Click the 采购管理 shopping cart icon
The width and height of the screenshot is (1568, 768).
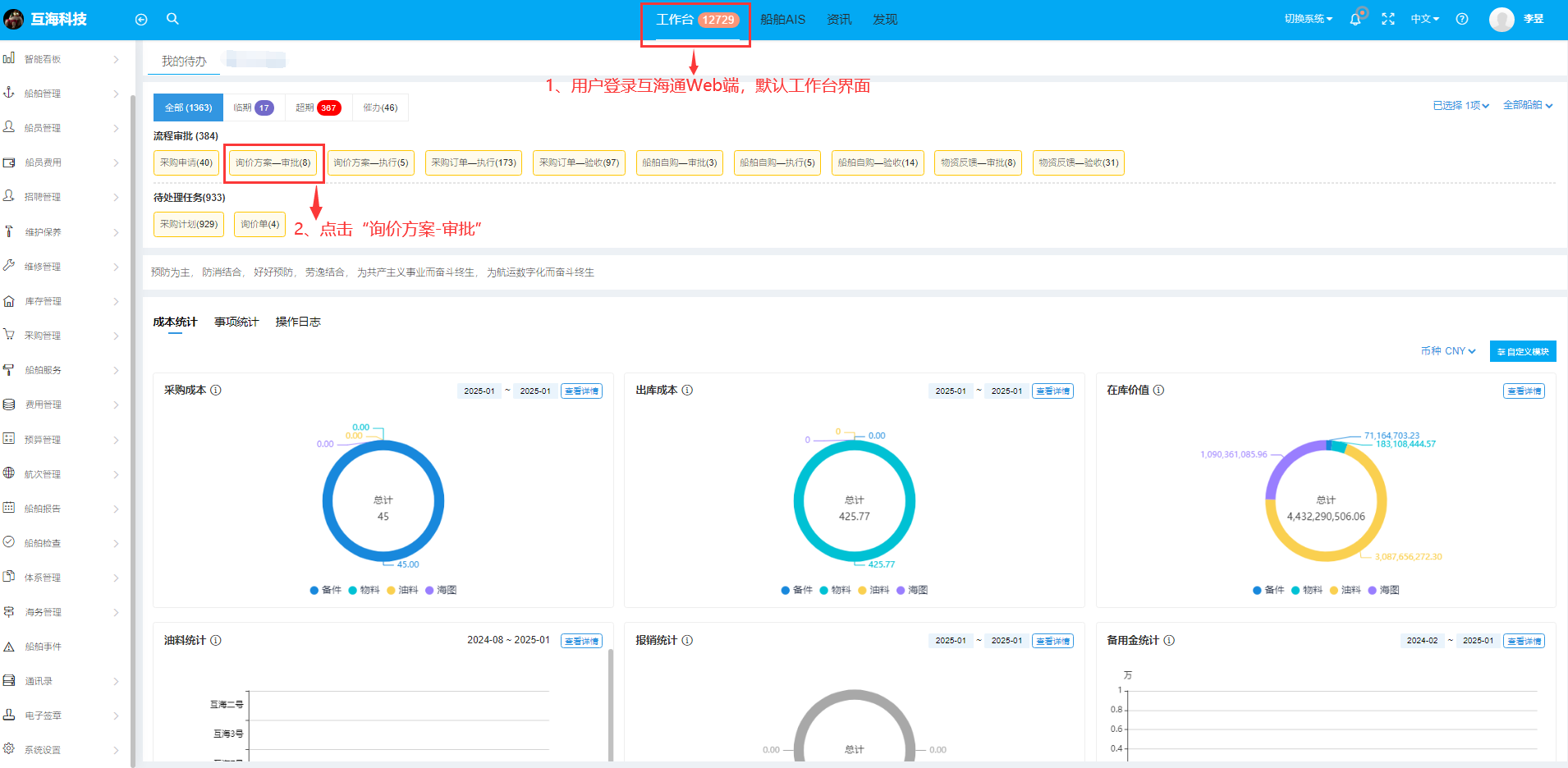9,335
